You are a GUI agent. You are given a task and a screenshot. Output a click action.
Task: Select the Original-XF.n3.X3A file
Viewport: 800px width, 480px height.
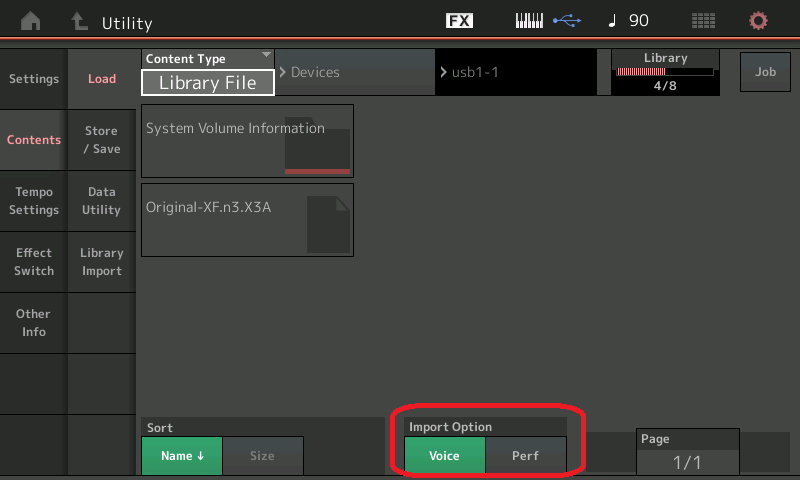[x=247, y=219]
